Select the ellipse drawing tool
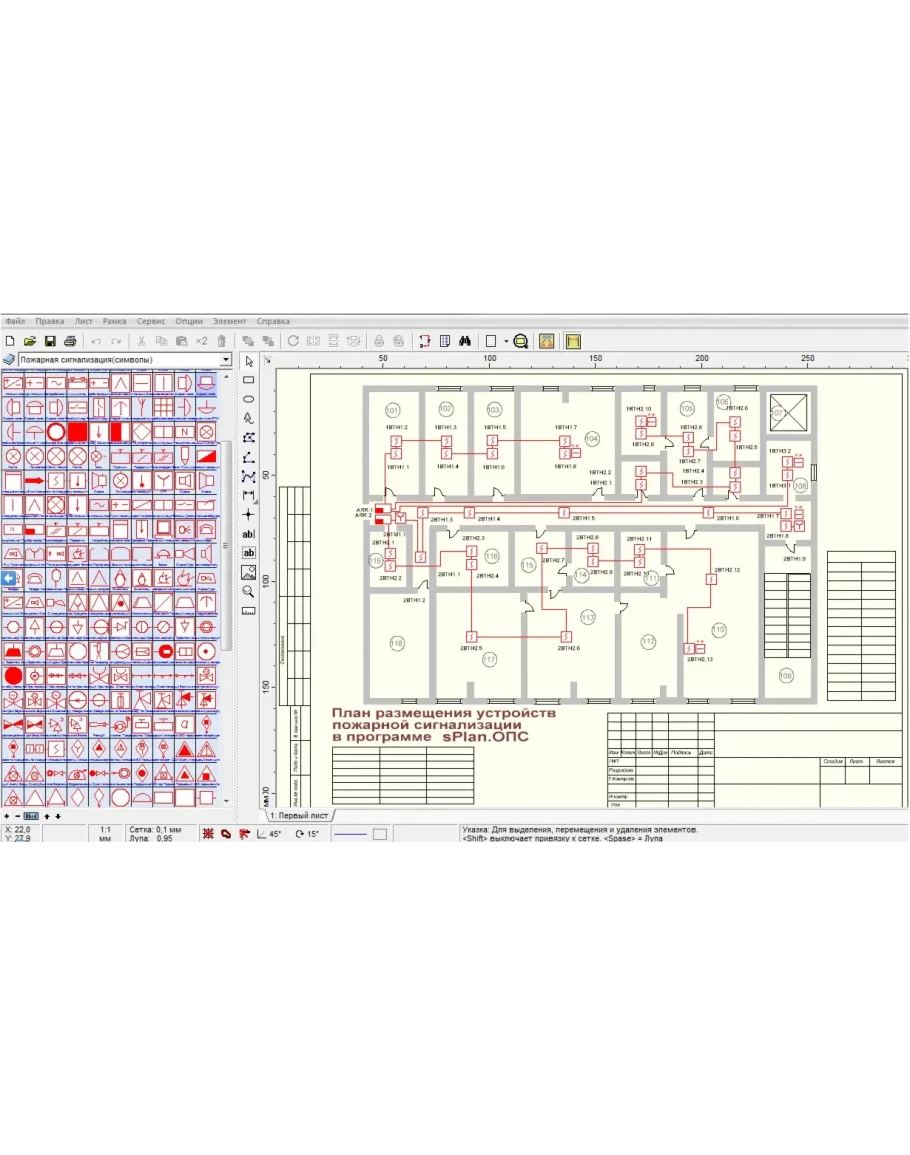Viewport: 910px width, 1155px height. 249,399
